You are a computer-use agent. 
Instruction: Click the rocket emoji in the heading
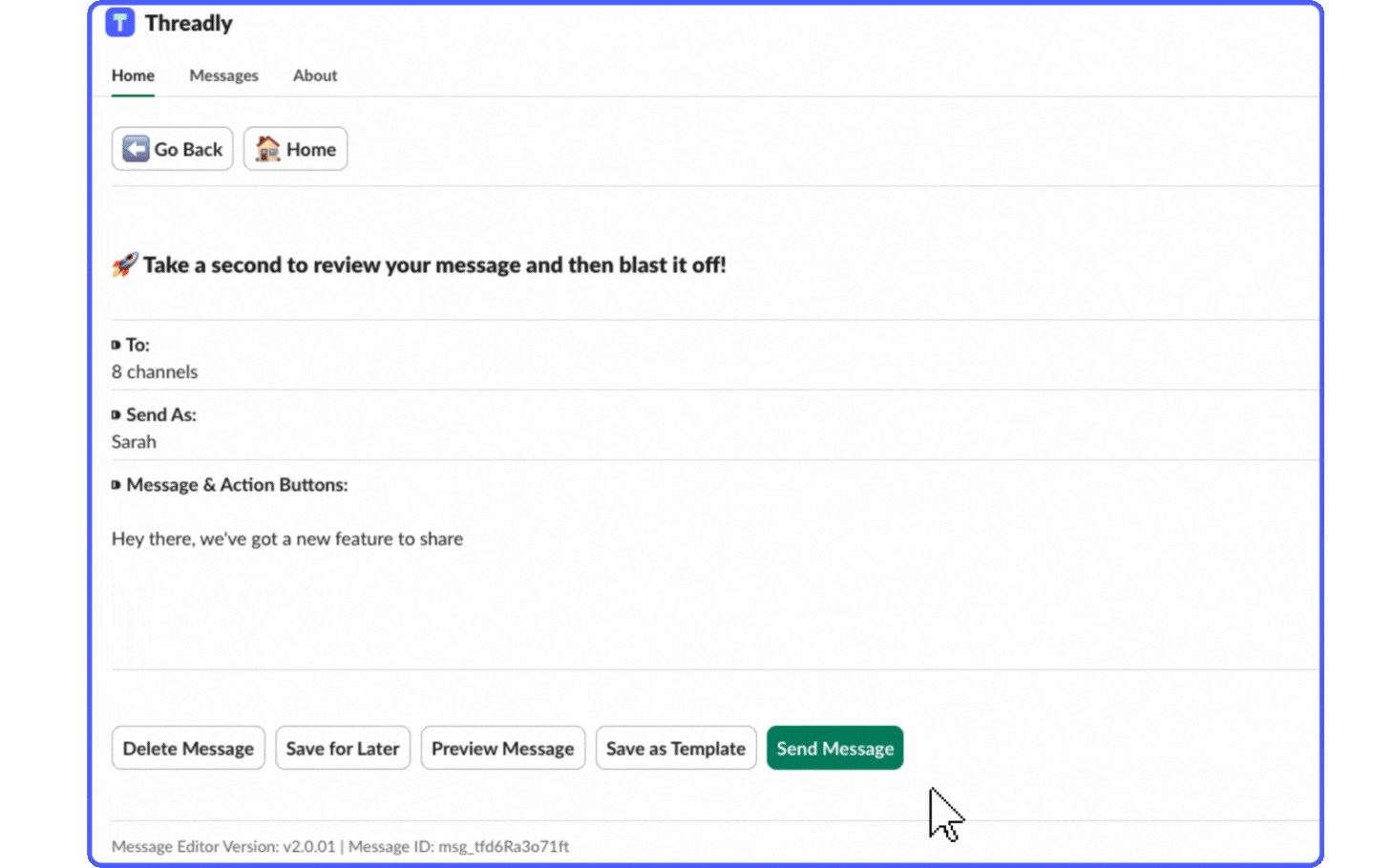(x=125, y=265)
